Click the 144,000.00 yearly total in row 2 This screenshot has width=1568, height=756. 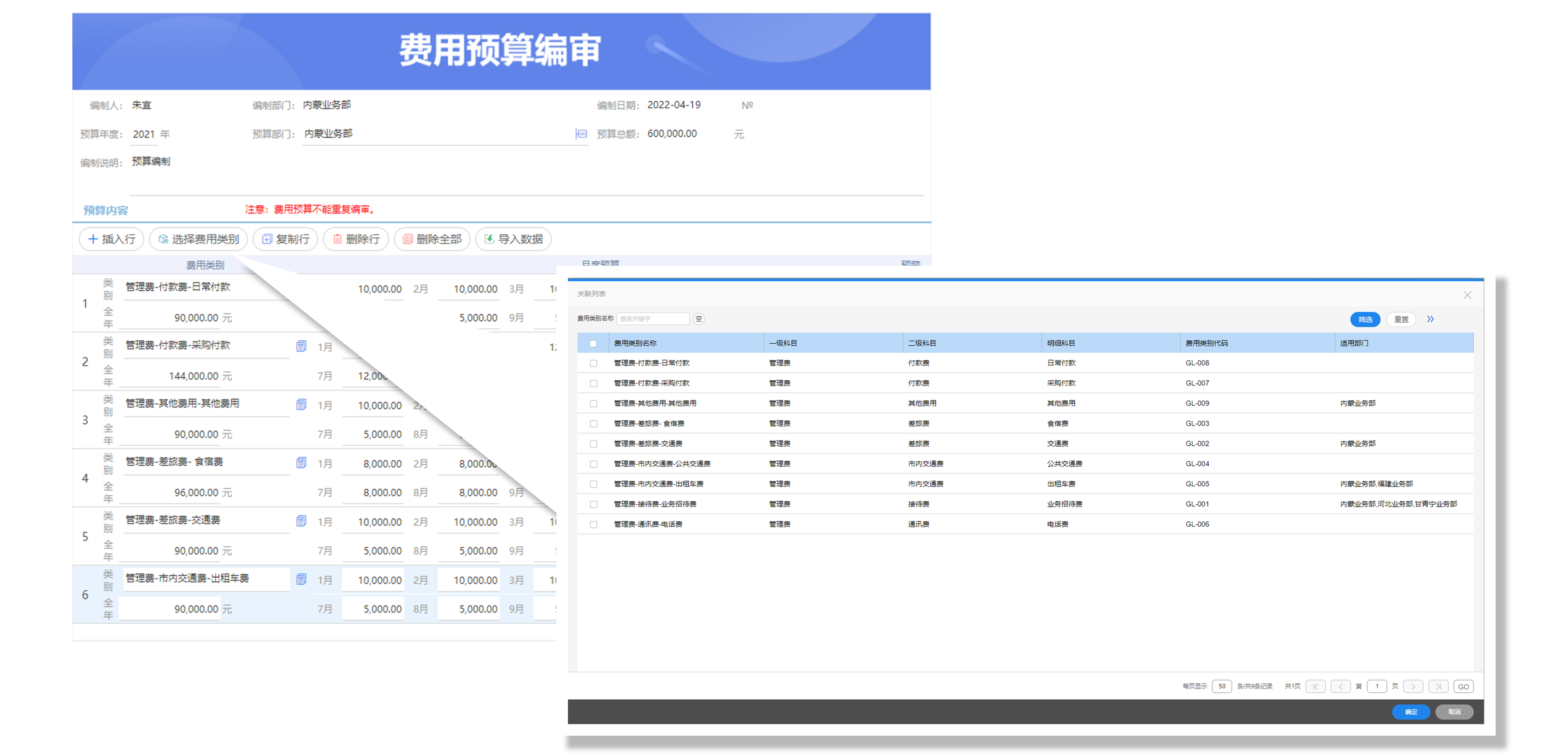[193, 376]
